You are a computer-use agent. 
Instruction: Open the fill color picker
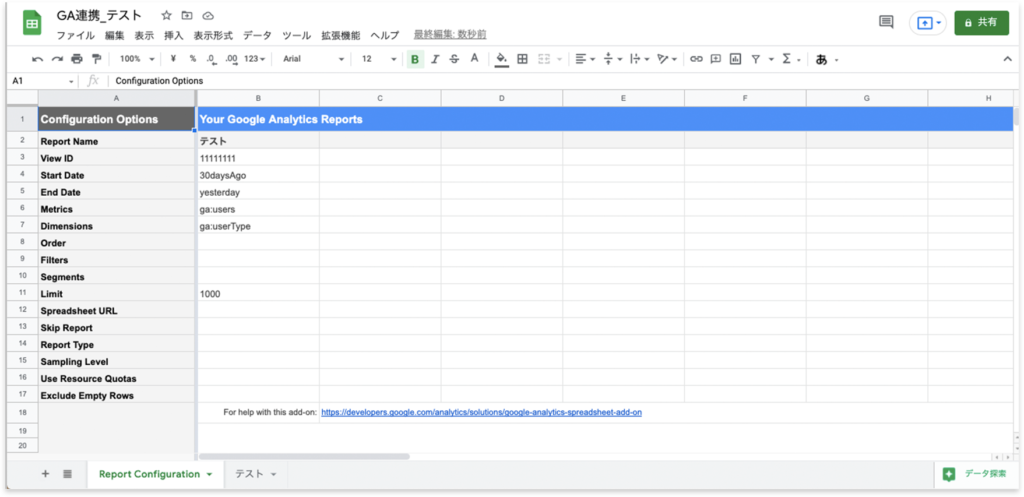pyautogui.click(x=502, y=59)
